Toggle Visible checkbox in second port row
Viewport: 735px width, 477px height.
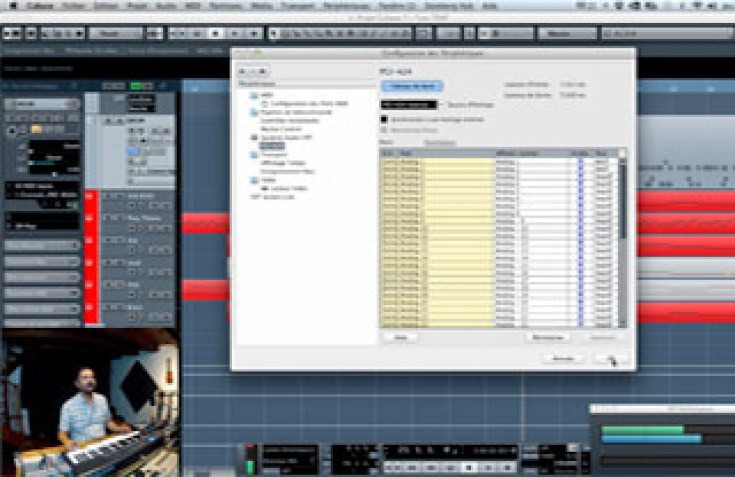click(x=581, y=169)
